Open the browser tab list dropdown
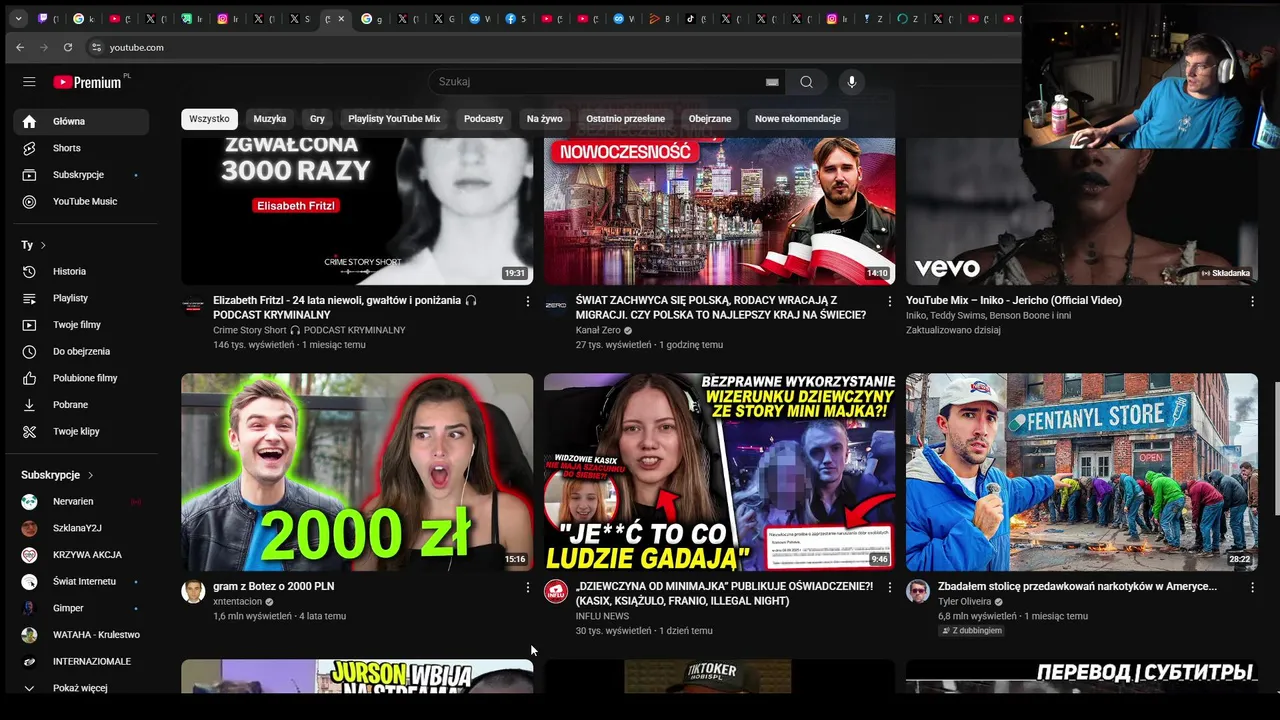 pyautogui.click(x=18, y=19)
